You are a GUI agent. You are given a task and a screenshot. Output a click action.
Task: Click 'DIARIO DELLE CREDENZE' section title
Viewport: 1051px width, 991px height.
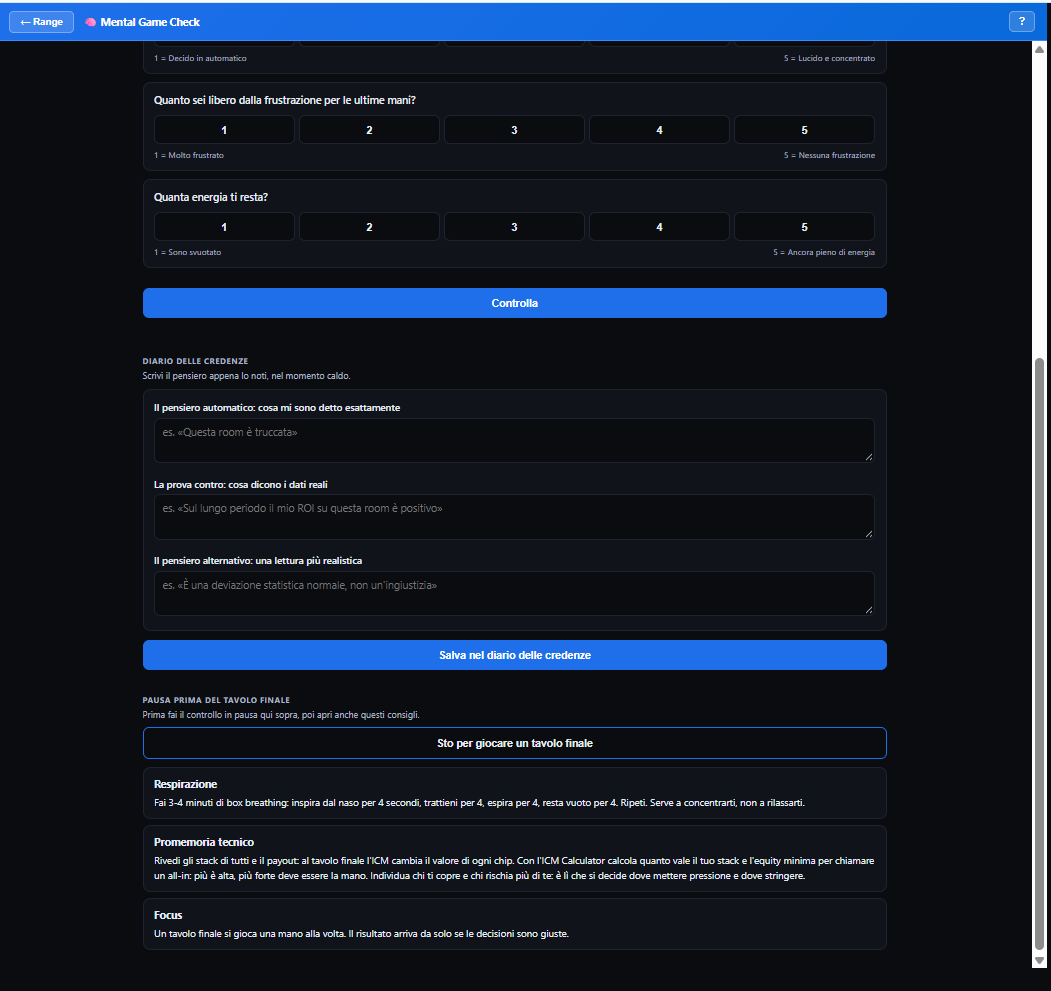(195, 361)
